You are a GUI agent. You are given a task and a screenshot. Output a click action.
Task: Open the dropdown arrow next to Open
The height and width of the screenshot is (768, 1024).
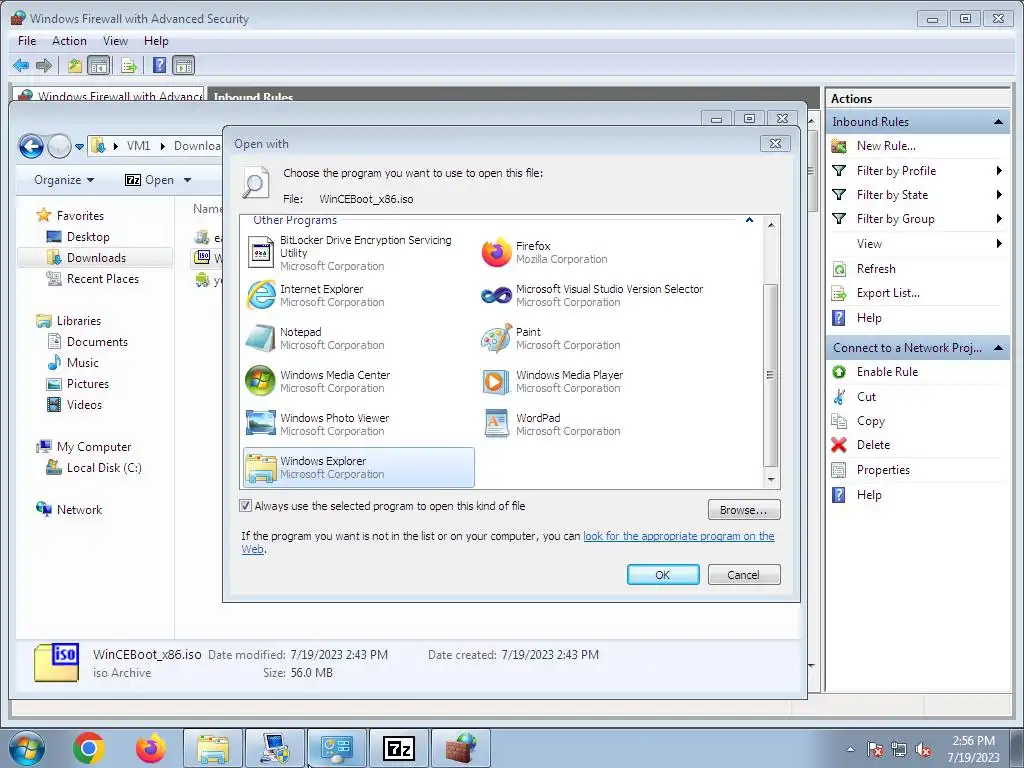pos(187,180)
